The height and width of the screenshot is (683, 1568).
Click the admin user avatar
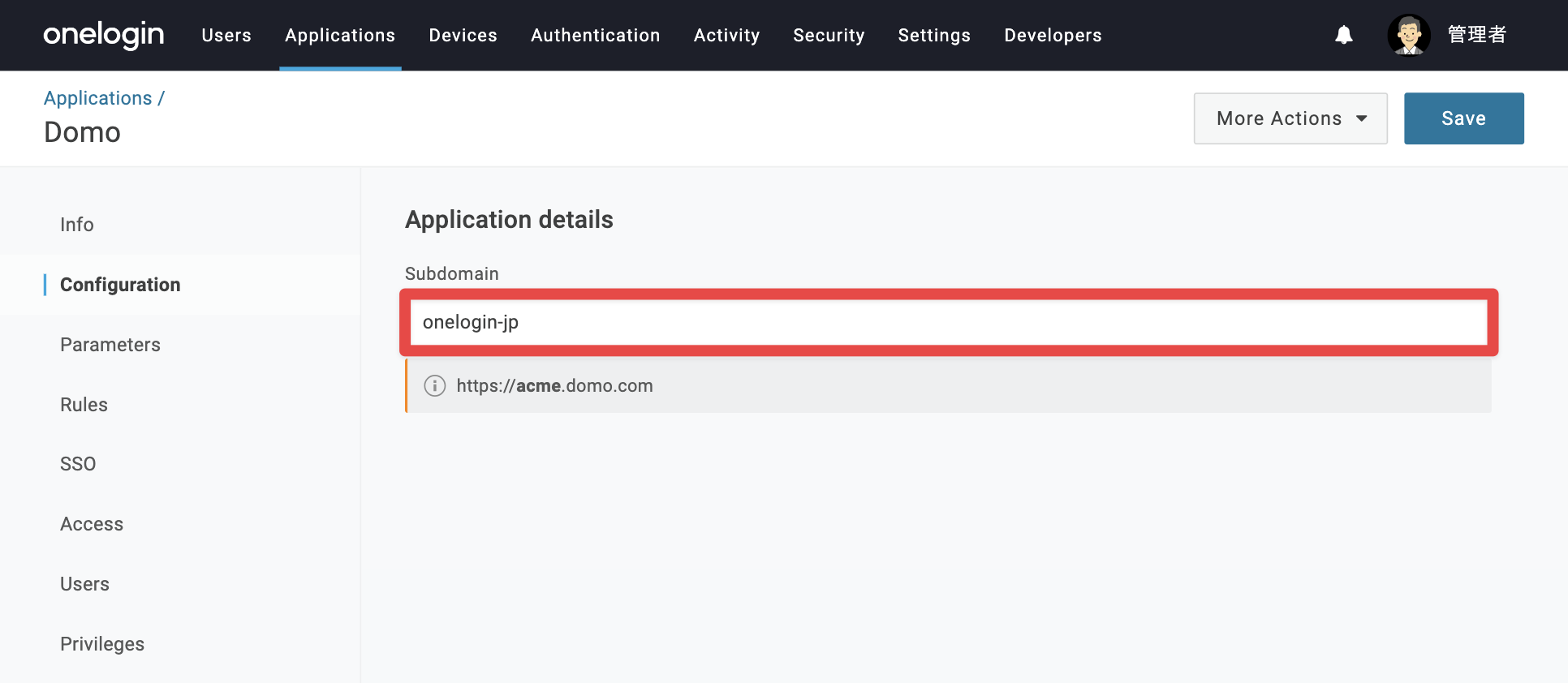(1409, 35)
